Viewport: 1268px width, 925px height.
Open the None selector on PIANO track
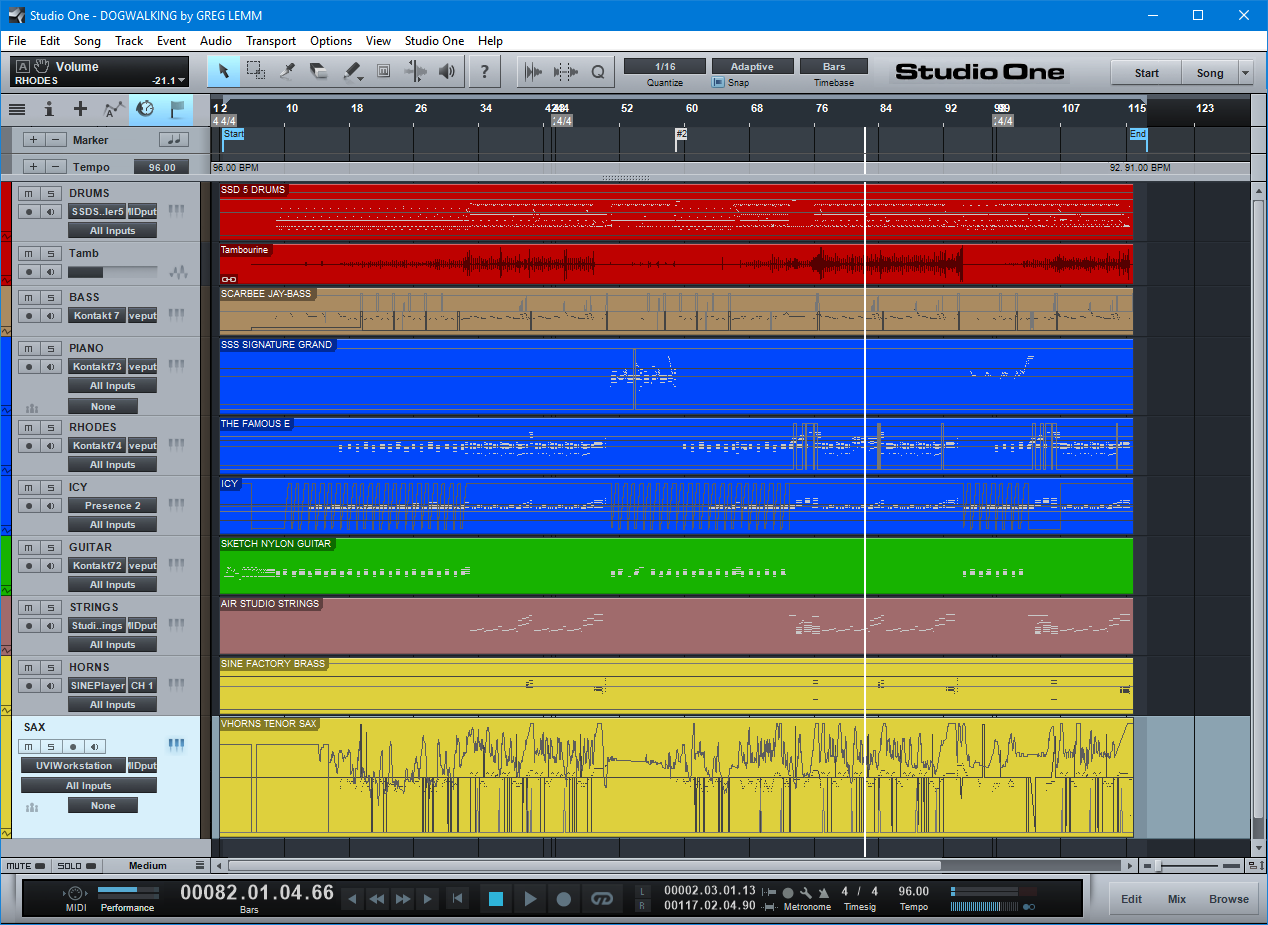point(103,406)
